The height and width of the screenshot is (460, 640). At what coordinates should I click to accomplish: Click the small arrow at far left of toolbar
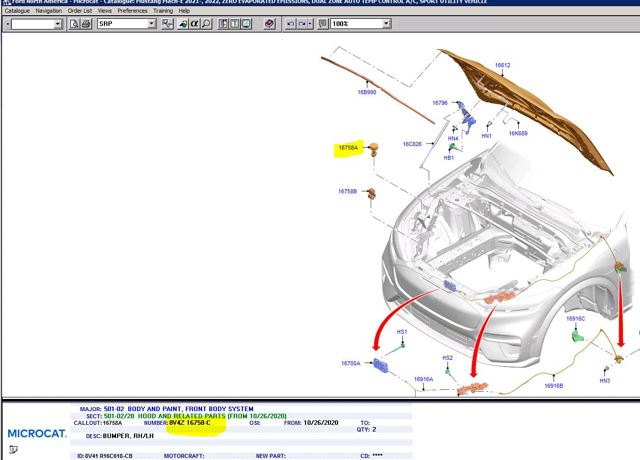tap(8, 24)
